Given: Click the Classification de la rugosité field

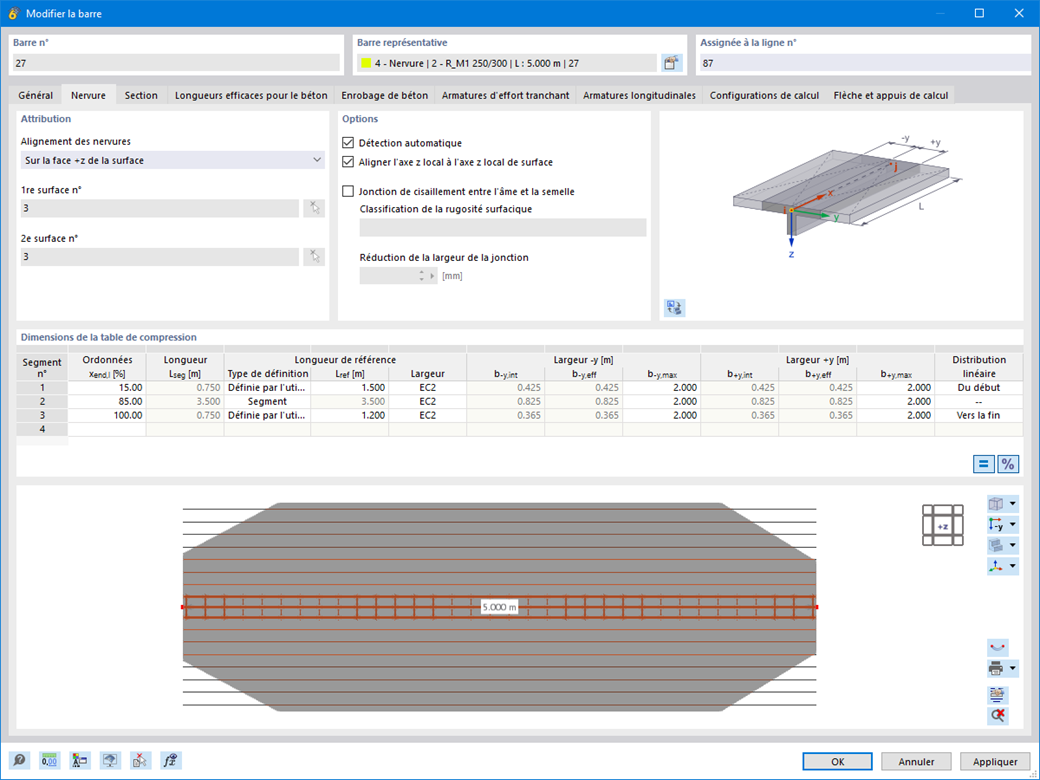Looking at the screenshot, I should click(503, 228).
